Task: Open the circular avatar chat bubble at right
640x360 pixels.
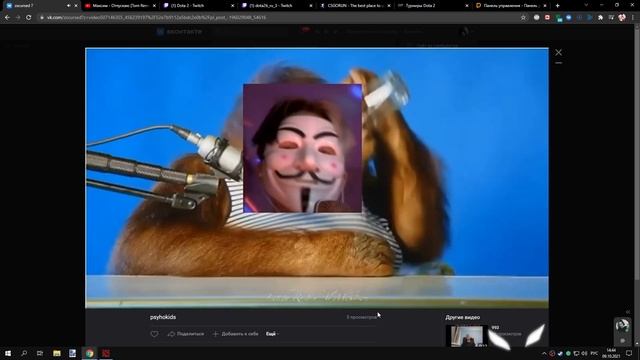Action: tap(622, 325)
